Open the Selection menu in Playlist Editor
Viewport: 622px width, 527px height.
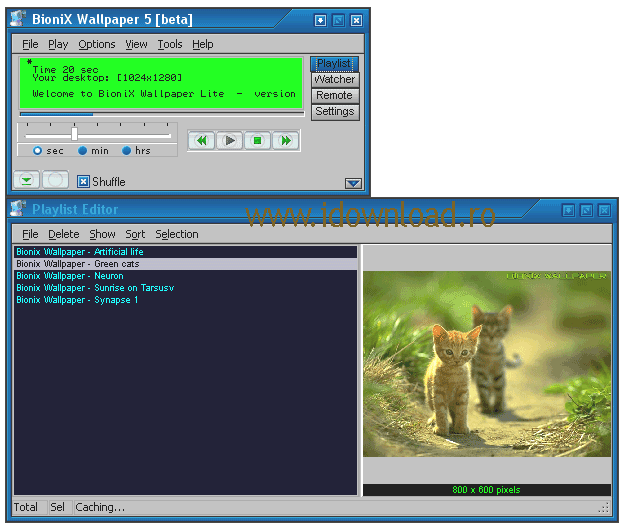pyautogui.click(x=177, y=234)
